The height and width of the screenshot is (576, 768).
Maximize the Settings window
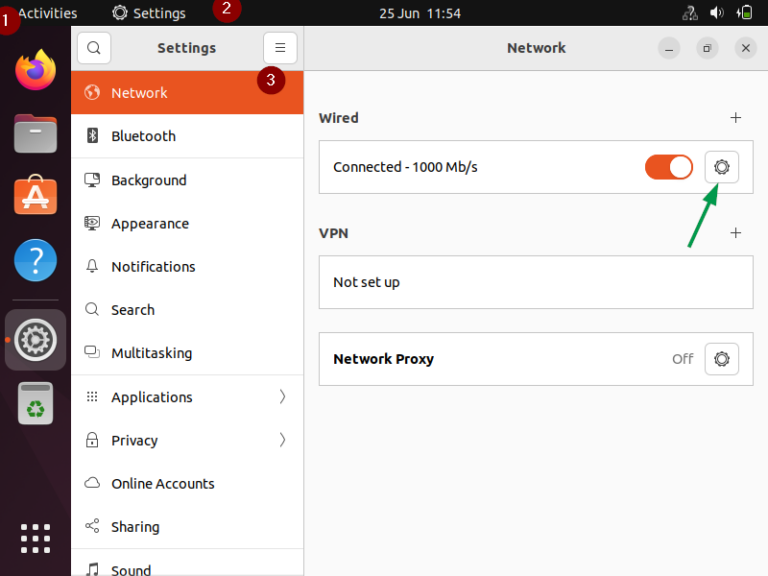[707, 48]
